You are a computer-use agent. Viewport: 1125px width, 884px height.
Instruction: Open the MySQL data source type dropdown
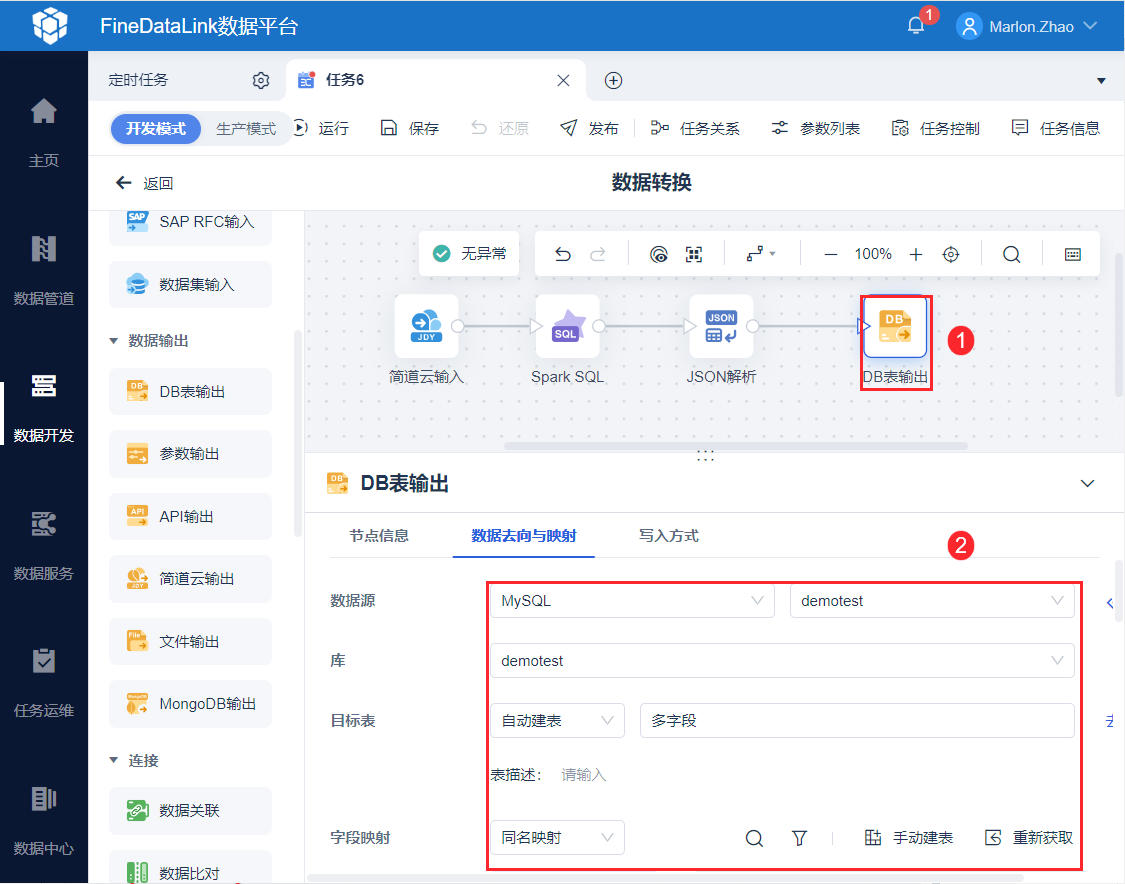632,601
